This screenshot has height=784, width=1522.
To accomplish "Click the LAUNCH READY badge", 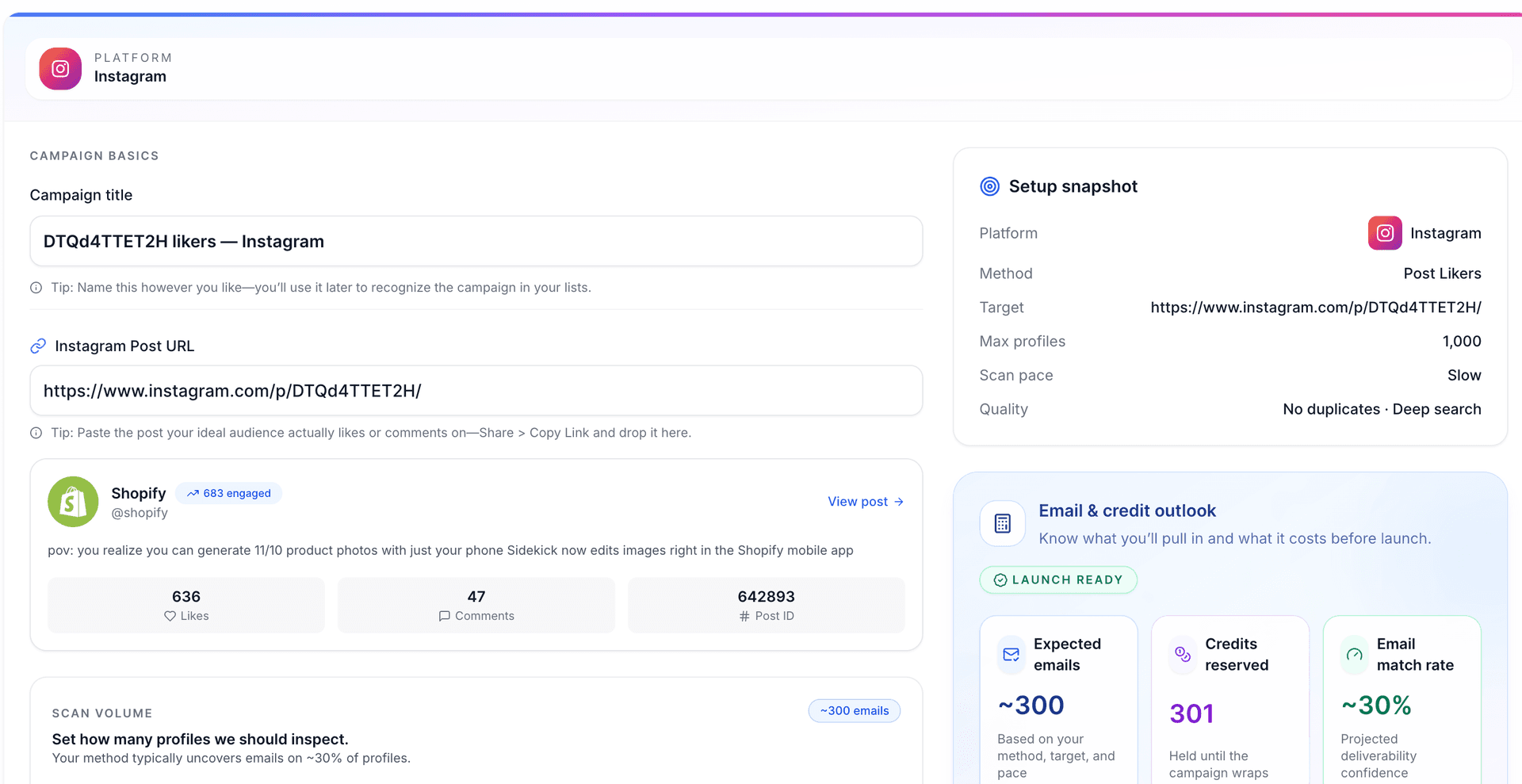I will tap(1057, 579).
